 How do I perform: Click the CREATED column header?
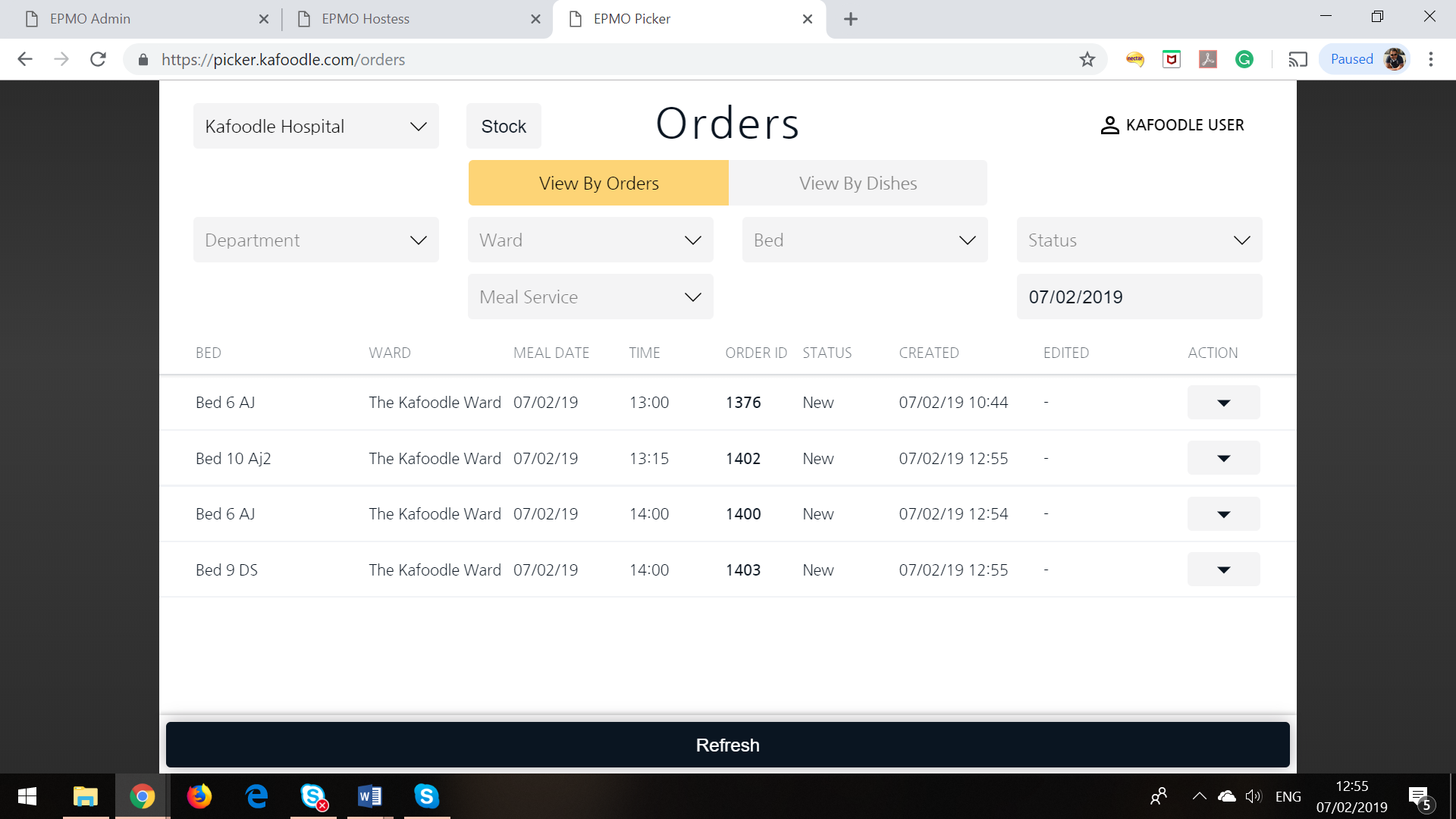(x=929, y=353)
